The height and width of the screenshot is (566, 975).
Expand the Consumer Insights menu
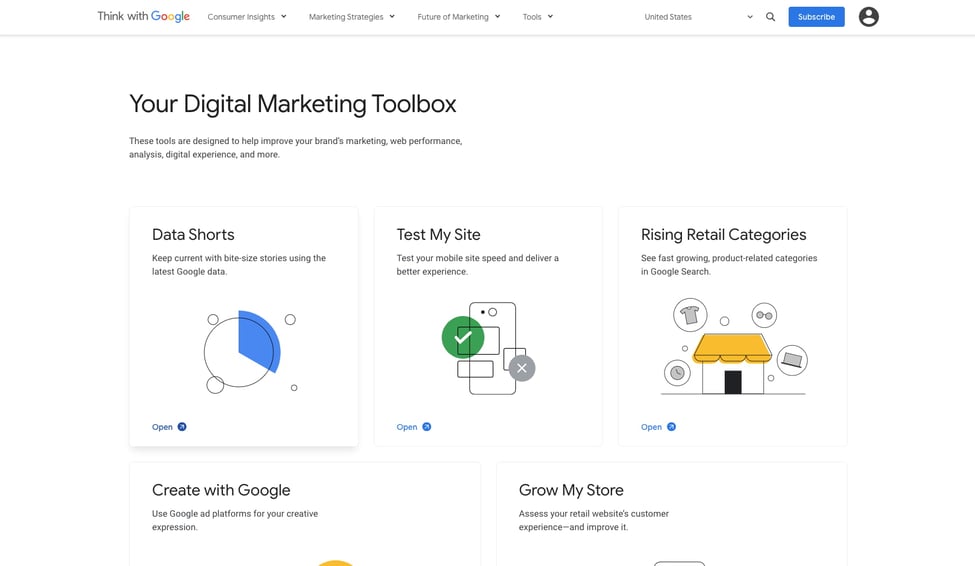[247, 17]
